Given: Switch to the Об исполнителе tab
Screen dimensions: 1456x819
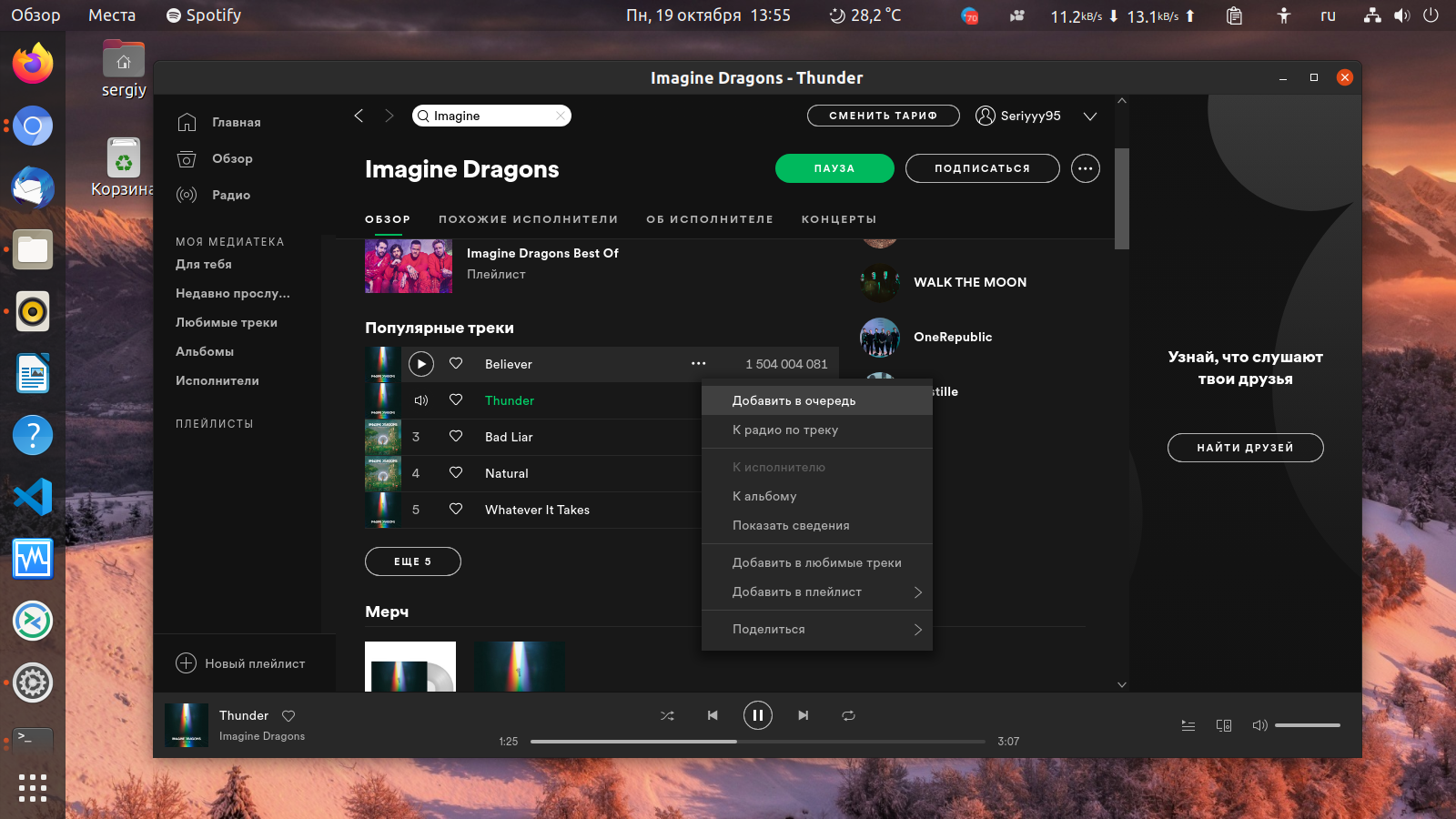Looking at the screenshot, I should point(710,219).
